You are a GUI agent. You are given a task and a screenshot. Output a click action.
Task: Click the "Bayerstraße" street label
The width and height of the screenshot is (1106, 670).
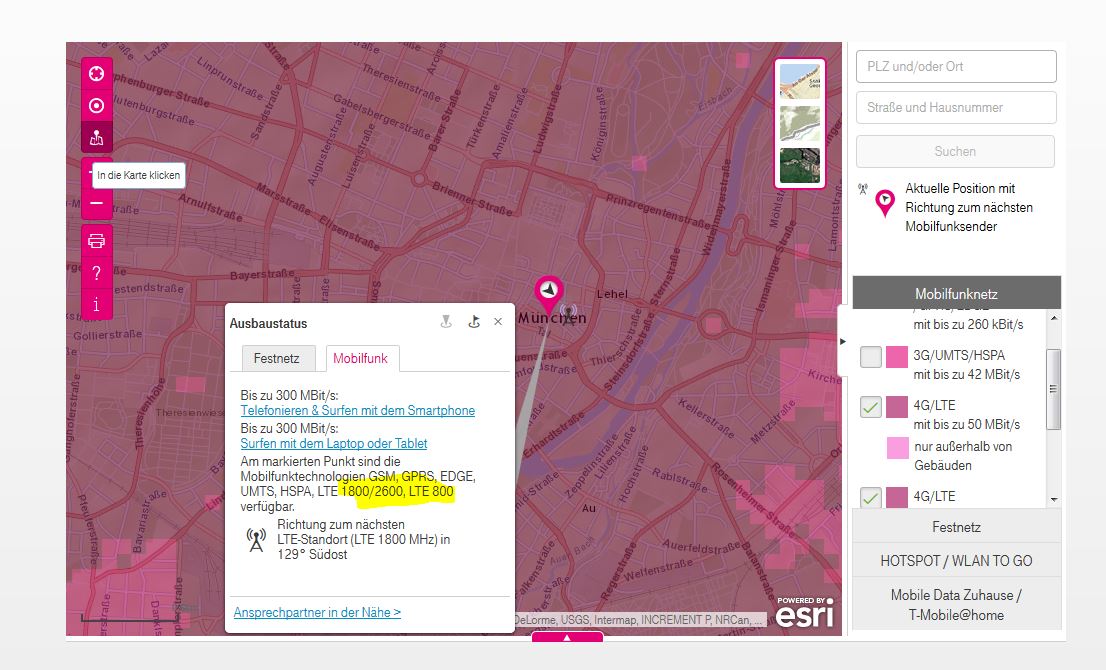pyautogui.click(x=262, y=274)
